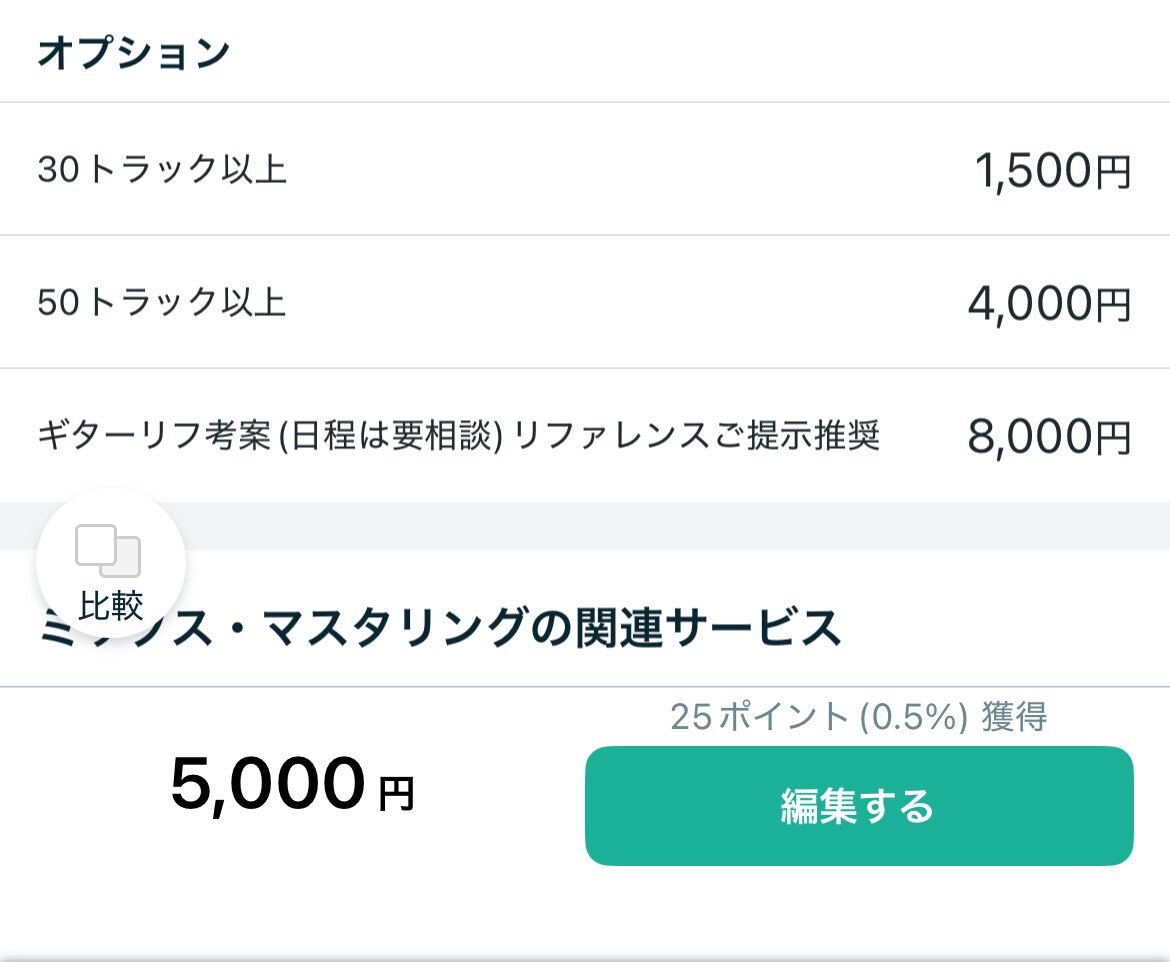Click the 4,000円 option price
The height and width of the screenshot is (962, 1170).
click(1050, 304)
